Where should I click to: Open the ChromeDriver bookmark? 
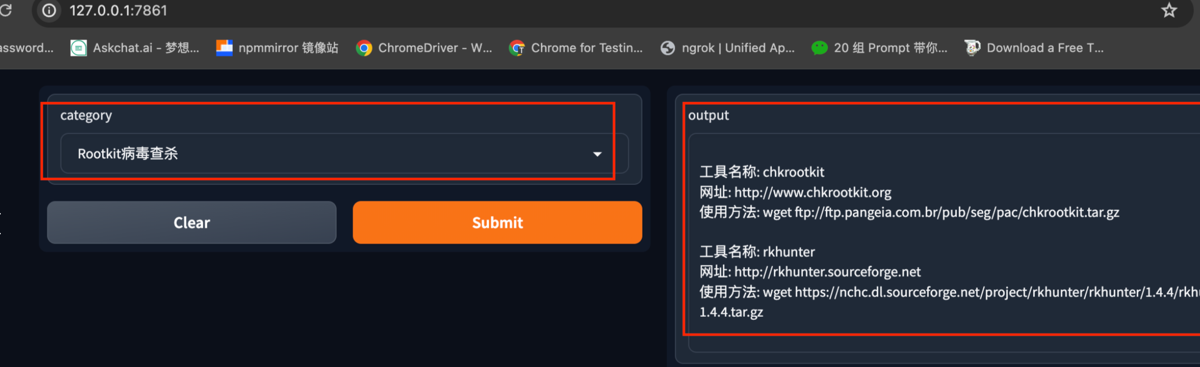click(424, 47)
